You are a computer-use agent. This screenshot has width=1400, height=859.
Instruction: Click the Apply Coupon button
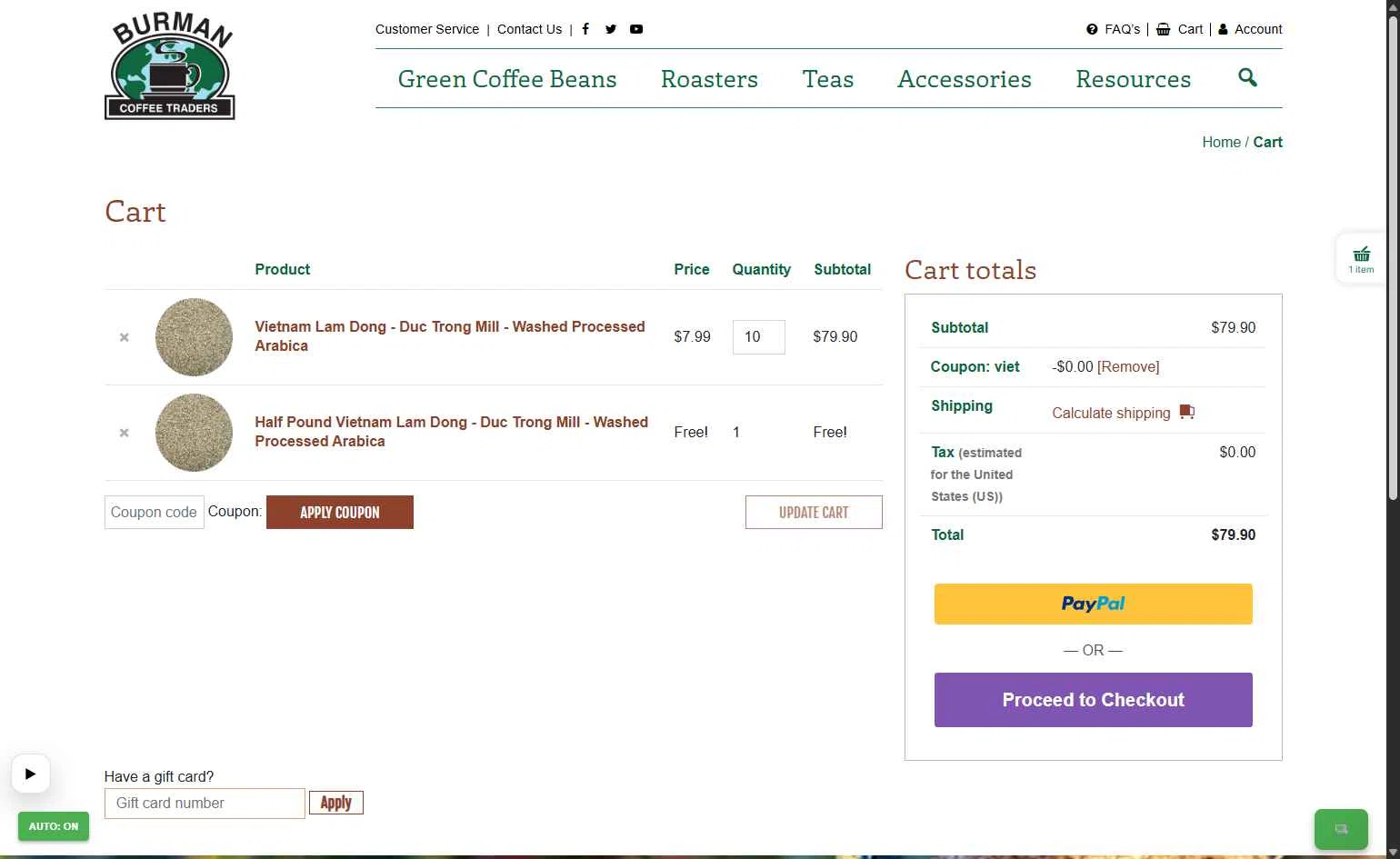(340, 512)
